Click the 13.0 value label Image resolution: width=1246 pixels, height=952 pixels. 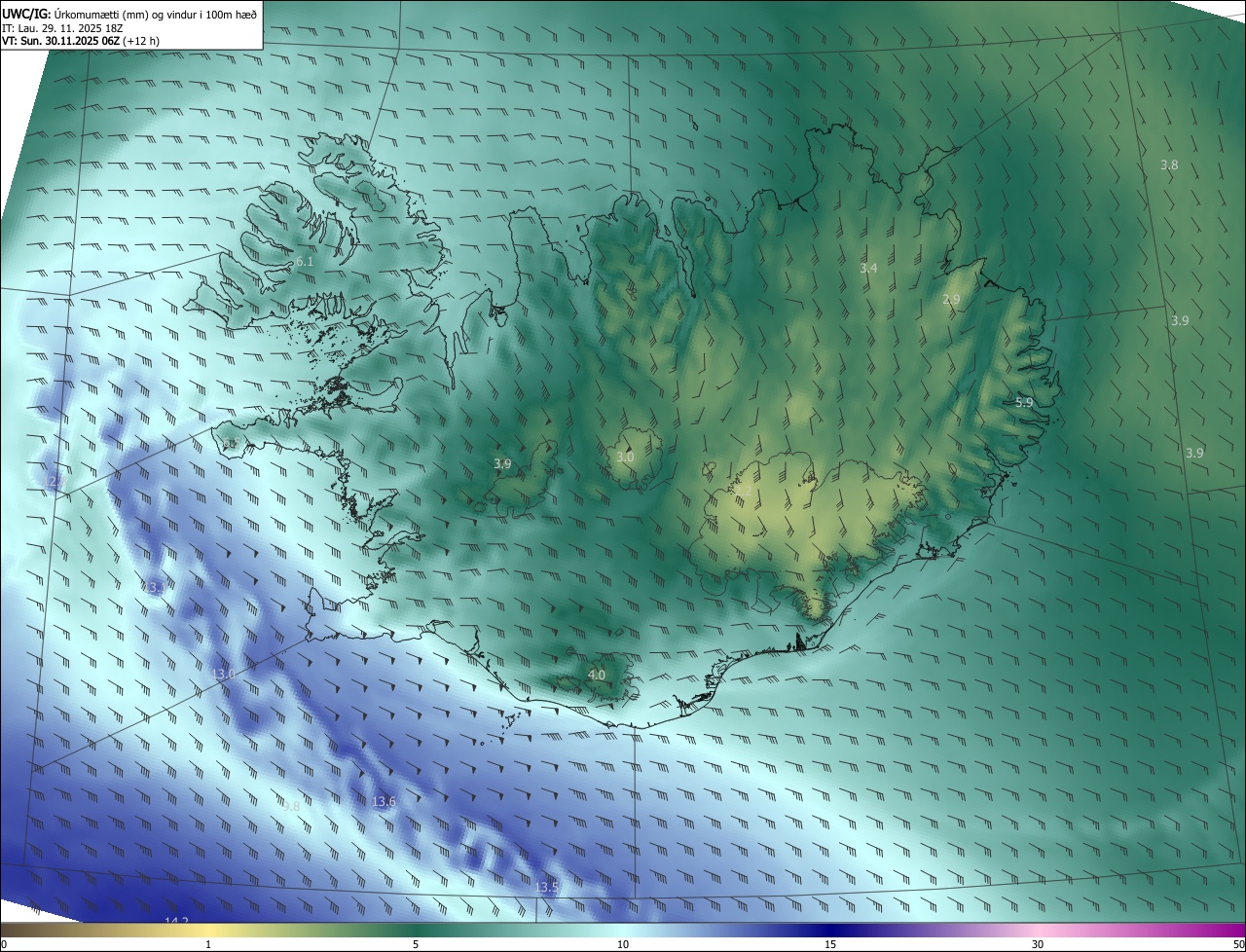click(224, 674)
